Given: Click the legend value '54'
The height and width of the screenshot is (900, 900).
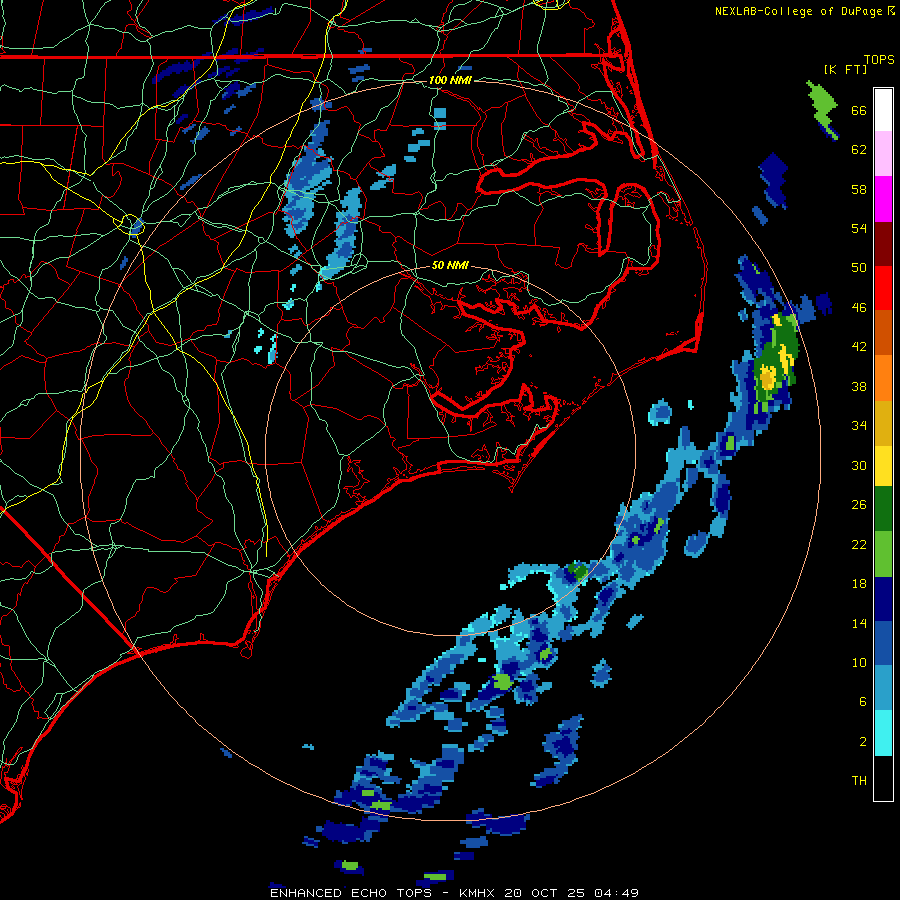Looking at the screenshot, I should coord(859,228).
